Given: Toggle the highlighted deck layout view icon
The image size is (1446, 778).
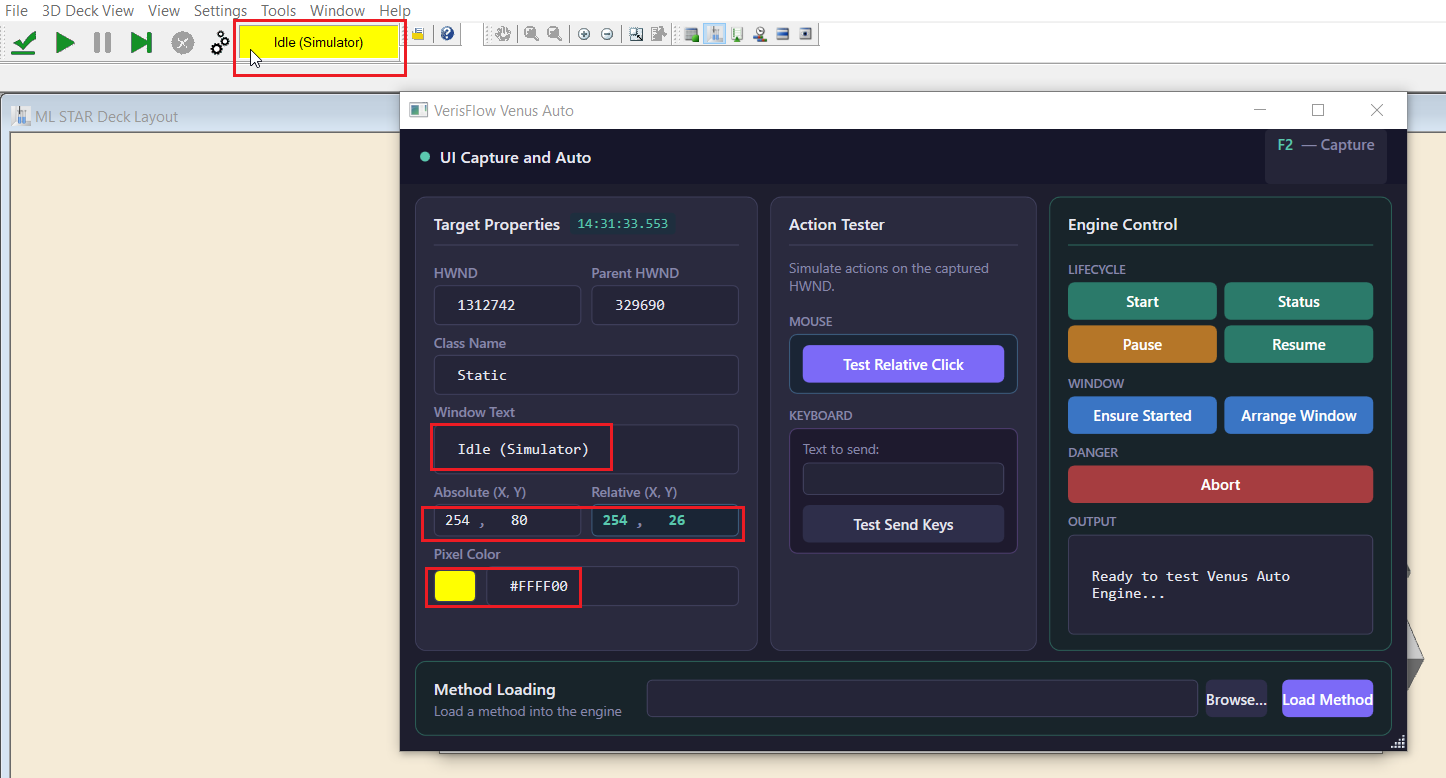Looking at the screenshot, I should click(714, 34).
